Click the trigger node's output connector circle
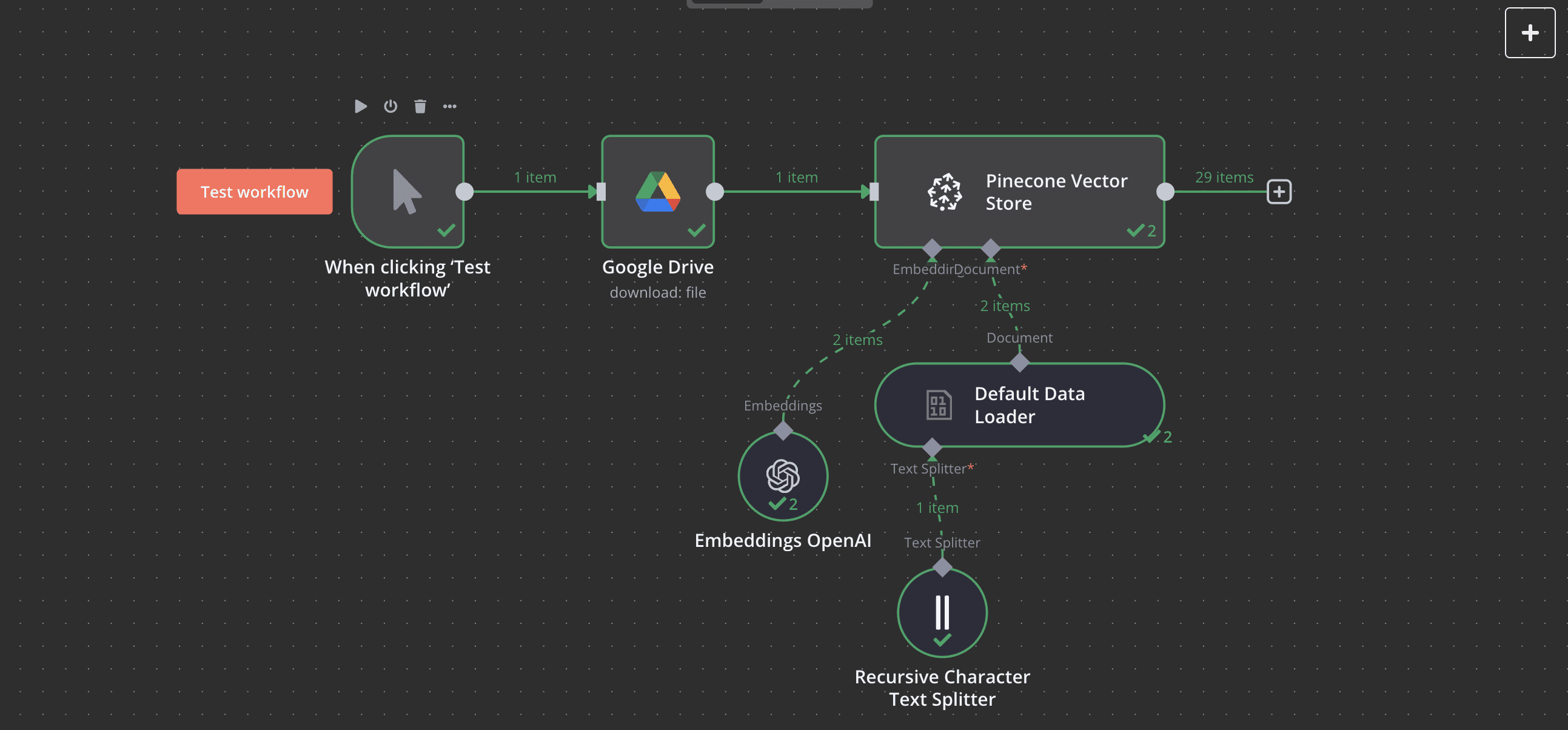The image size is (1568, 730). (464, 192)
